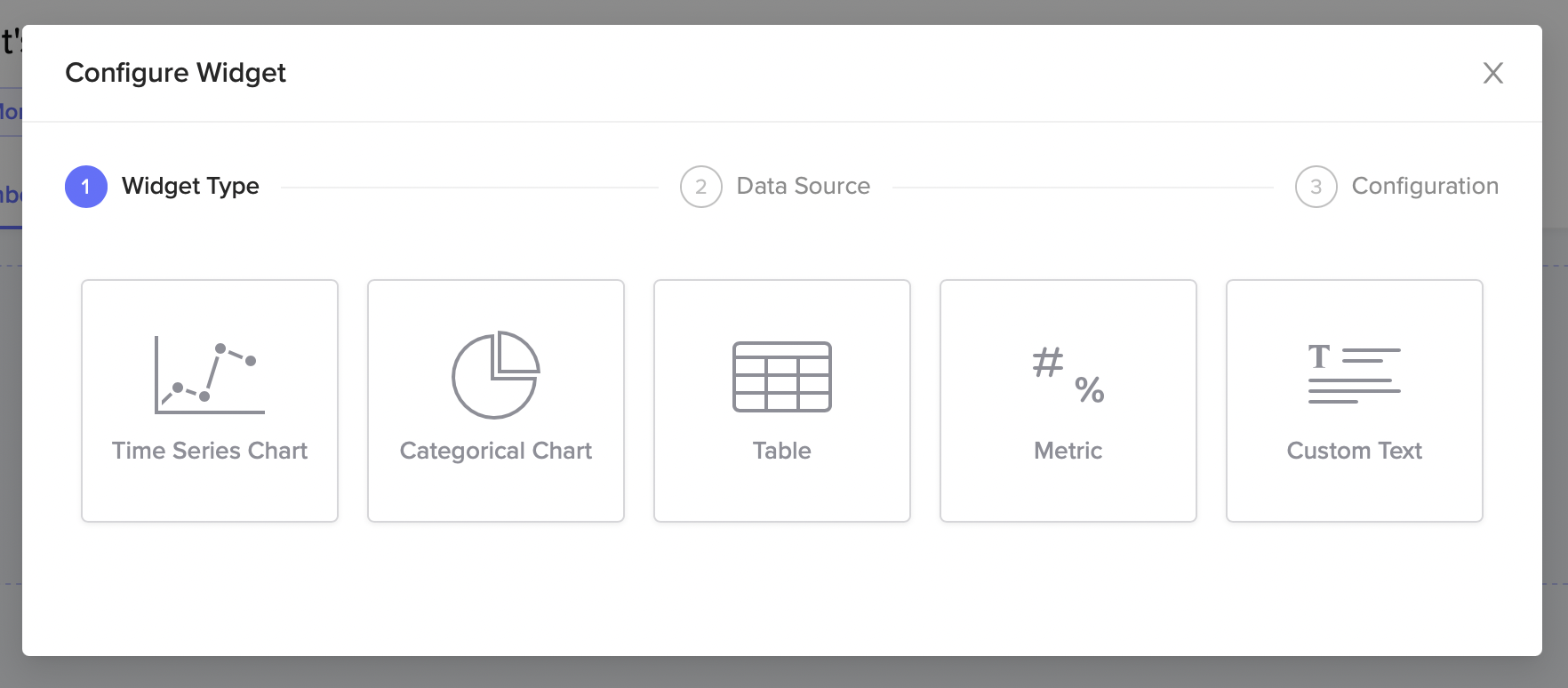Image resolution: width=1568 pixels, height=688 pixels.
Task: Close the Configure Widget dialog
Action: [x=1493, y=73]
